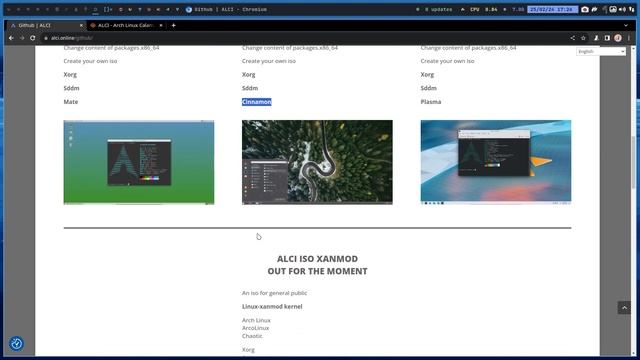Click 'An iso for general public'

point(274,293)
